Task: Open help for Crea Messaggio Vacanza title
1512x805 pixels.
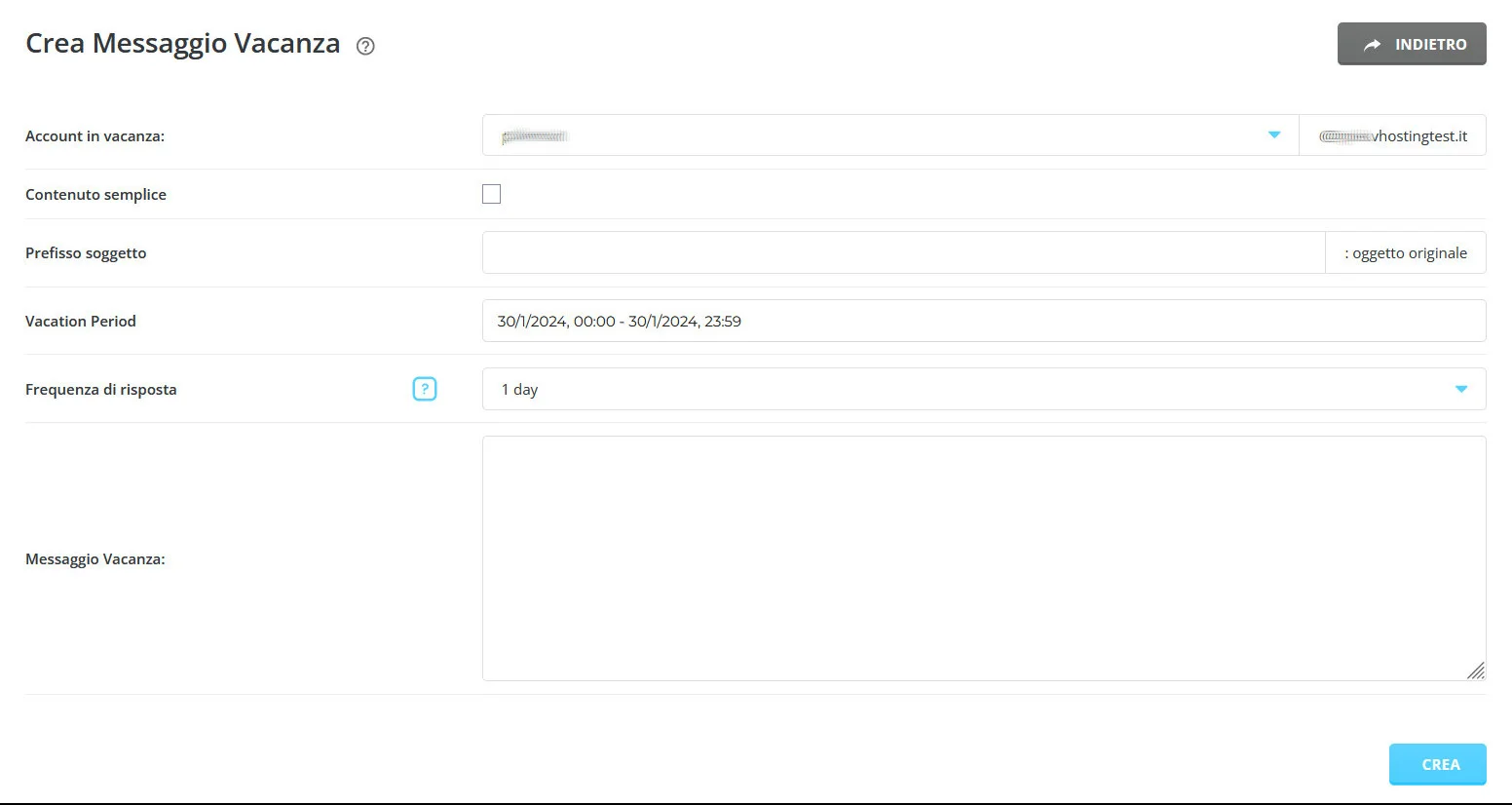Action: [364, 46]
